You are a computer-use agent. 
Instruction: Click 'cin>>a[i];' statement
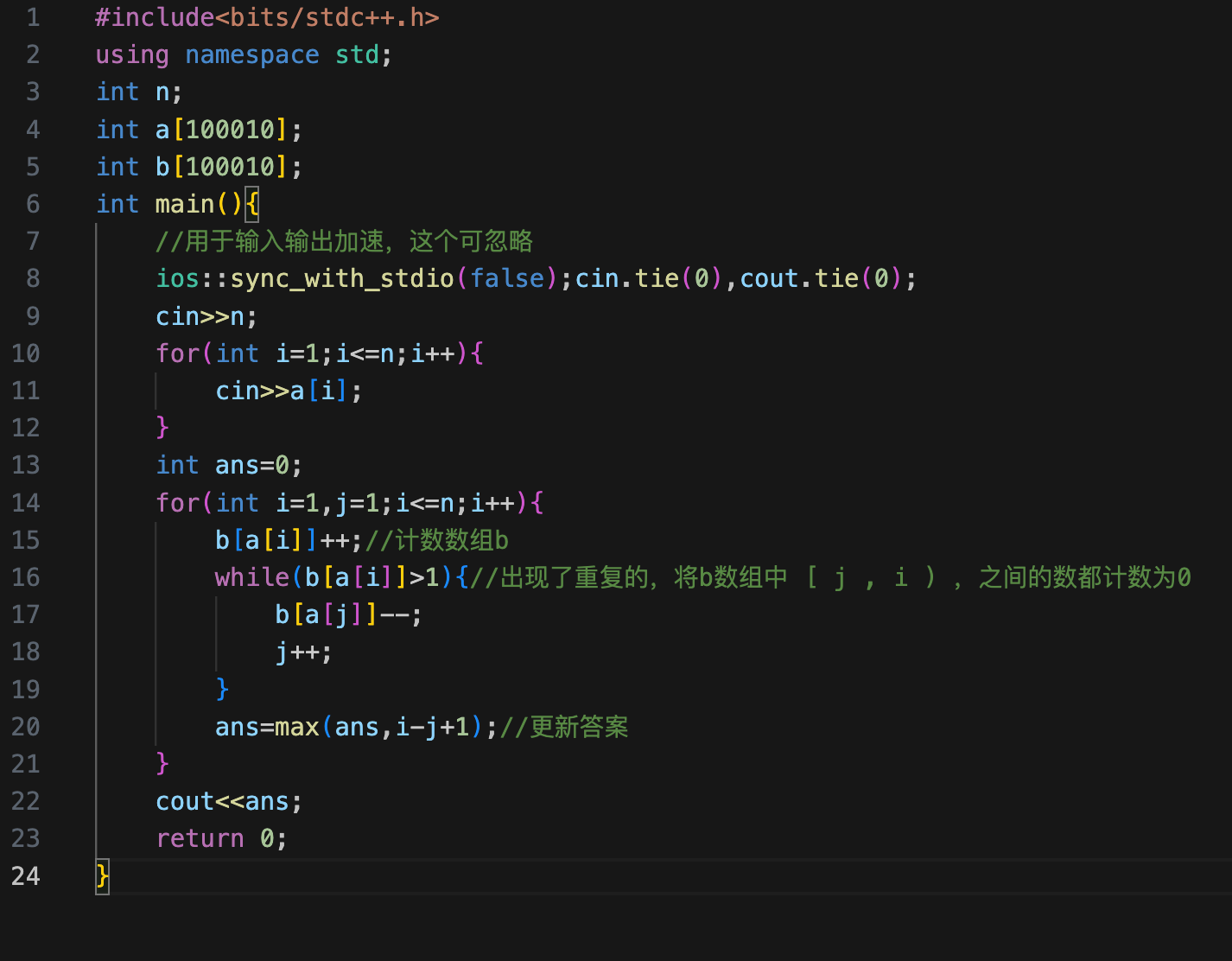point(289,391)
